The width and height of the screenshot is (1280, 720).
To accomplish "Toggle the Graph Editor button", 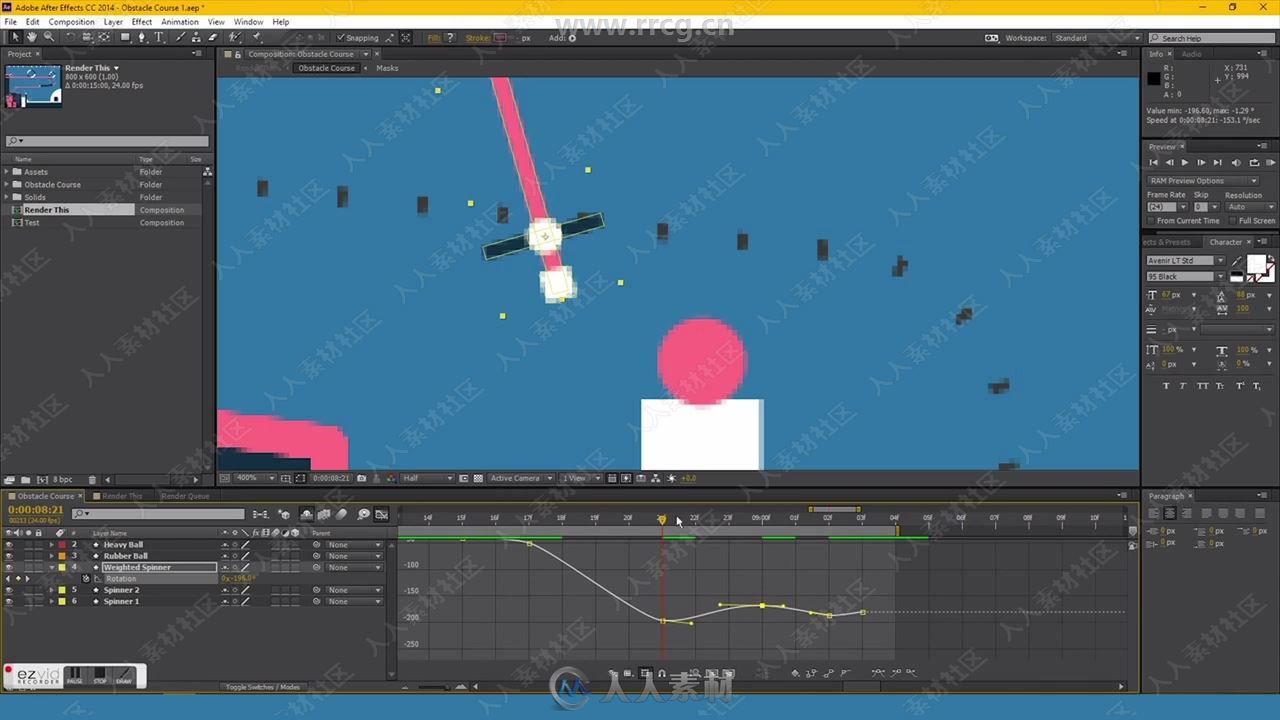I will click(x=381, y=514).
